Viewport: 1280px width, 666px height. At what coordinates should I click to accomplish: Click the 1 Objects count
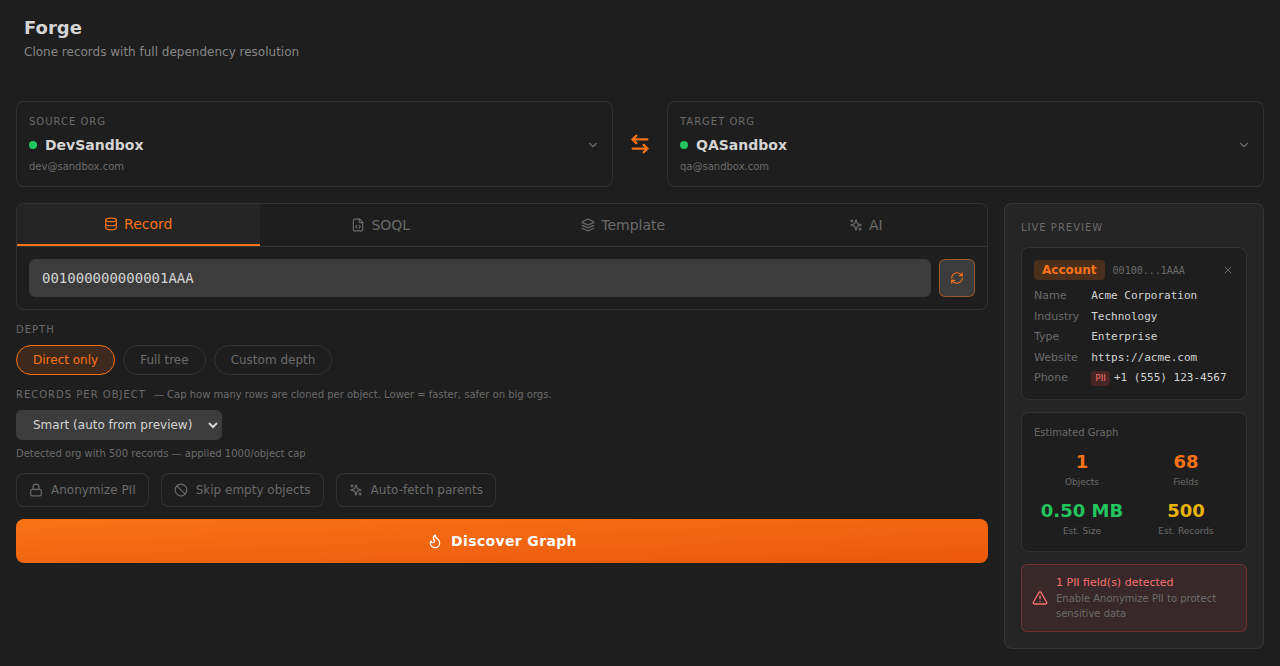[1082, 462]
